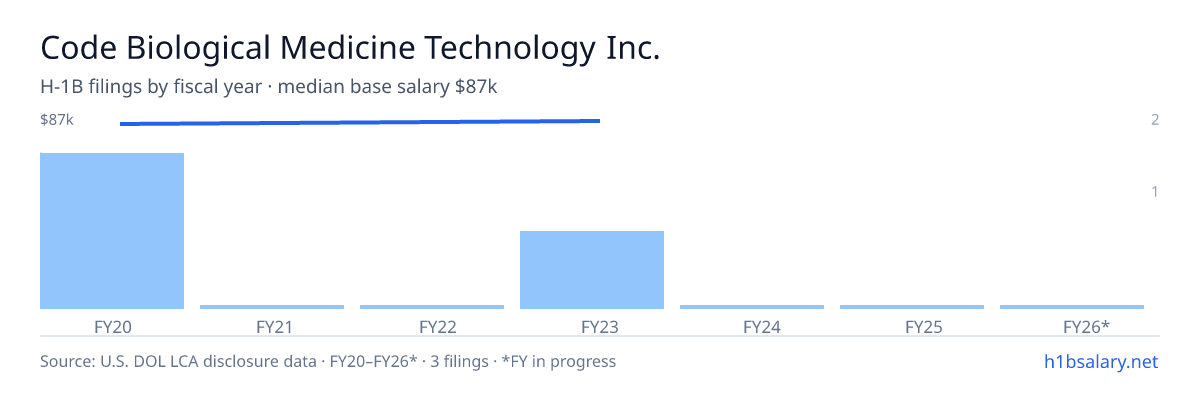This screenshot has width=1200, height=400.
Task: Click the $87k salary axis label
Action: point(57,120)
